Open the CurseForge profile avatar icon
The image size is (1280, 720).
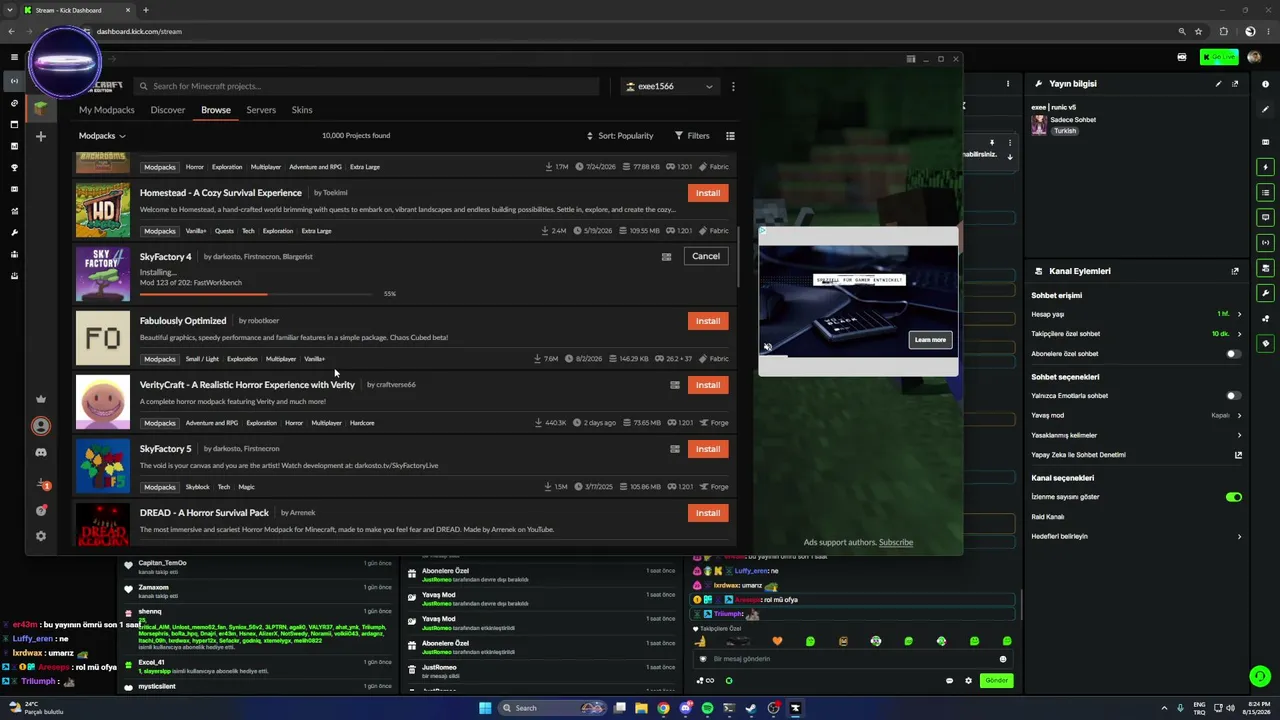41,426
